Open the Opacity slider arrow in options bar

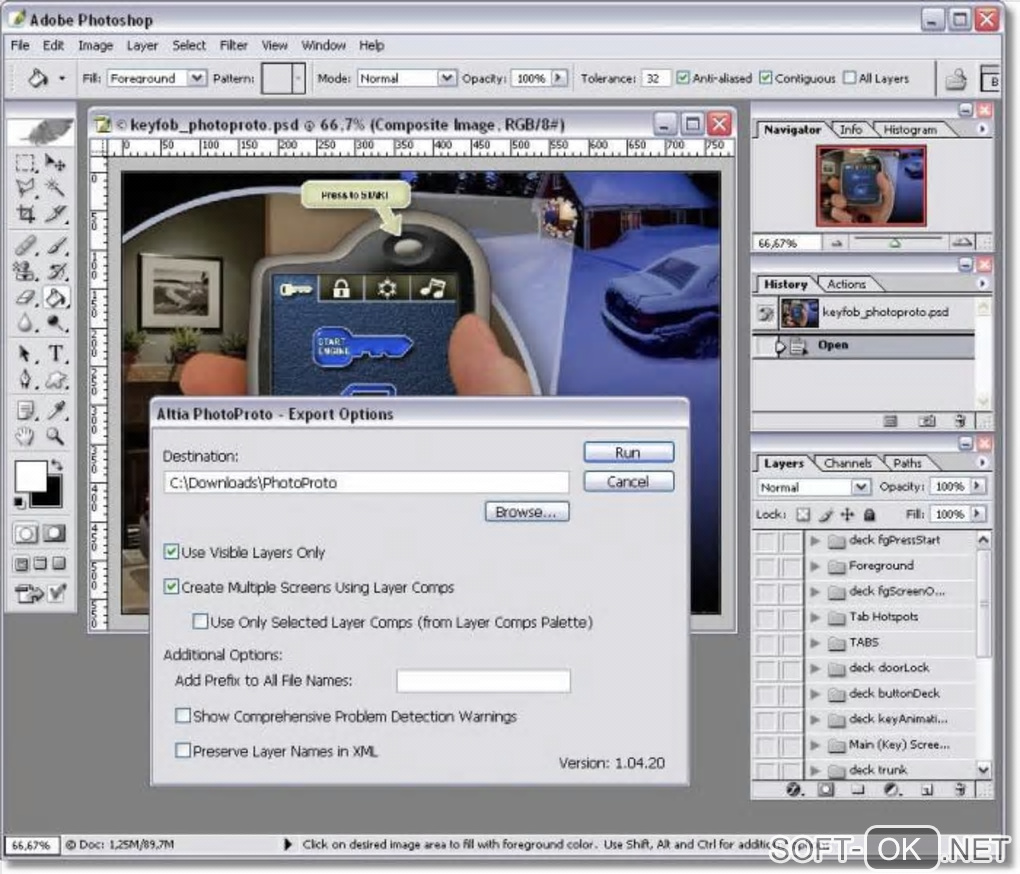(559, 79)
